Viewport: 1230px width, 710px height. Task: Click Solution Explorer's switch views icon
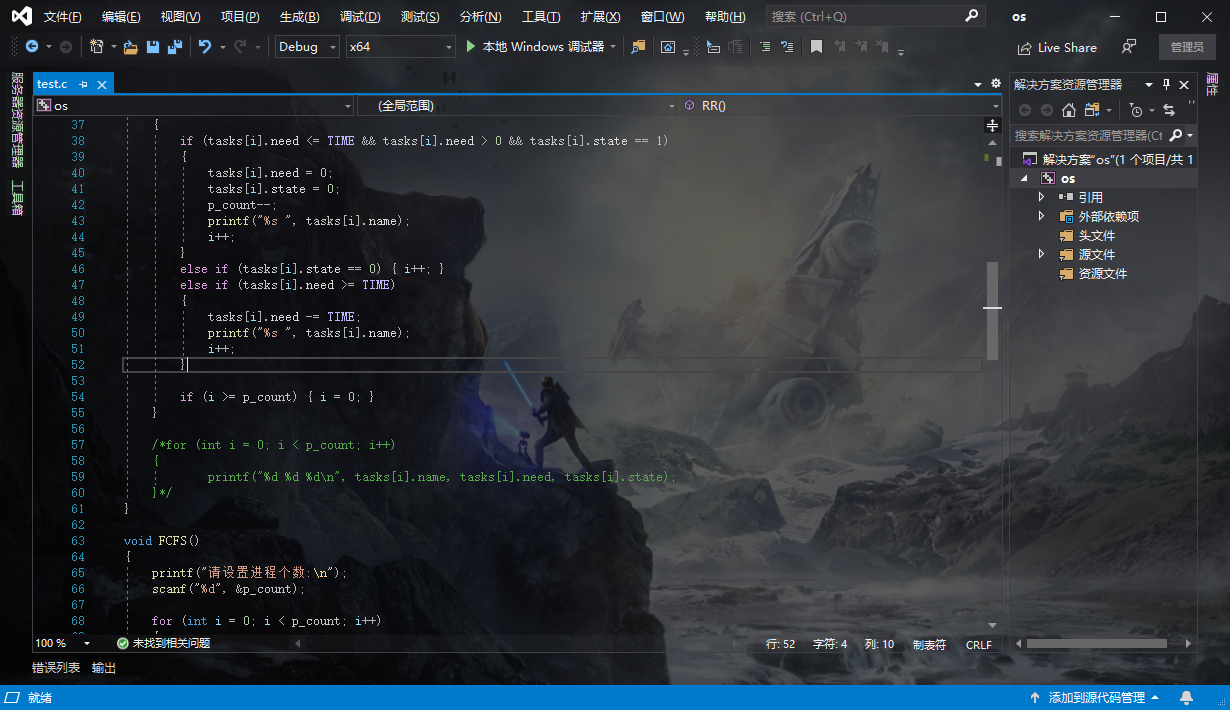click(1092, 110)
